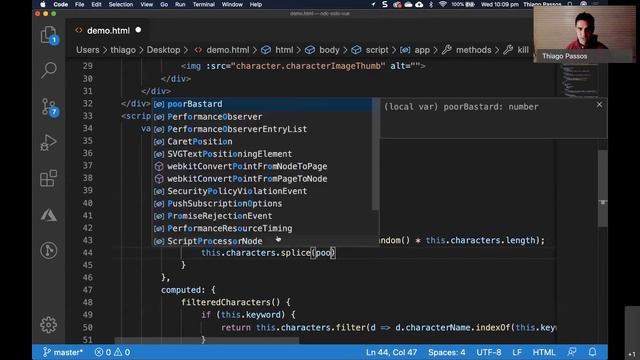Open the Window menu
This screenshot has width=640, height=360.
coord(232,4)
